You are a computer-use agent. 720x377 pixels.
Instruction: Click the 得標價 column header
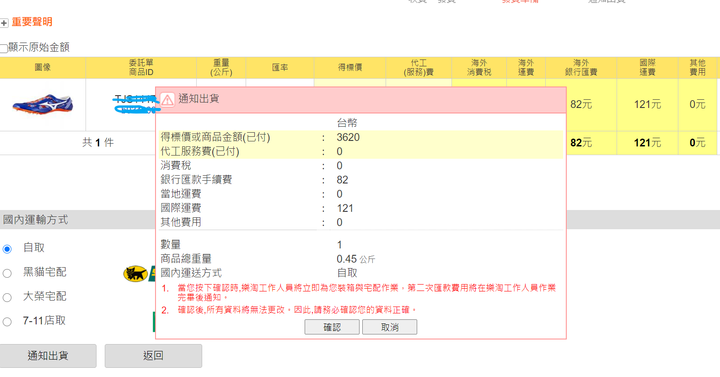point(350,68)
